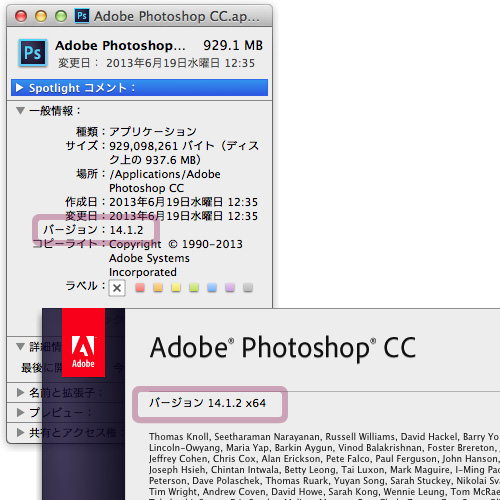The image size is (500, 500).
Task: Click the header 変更日 date line
Action: (156, 63)
